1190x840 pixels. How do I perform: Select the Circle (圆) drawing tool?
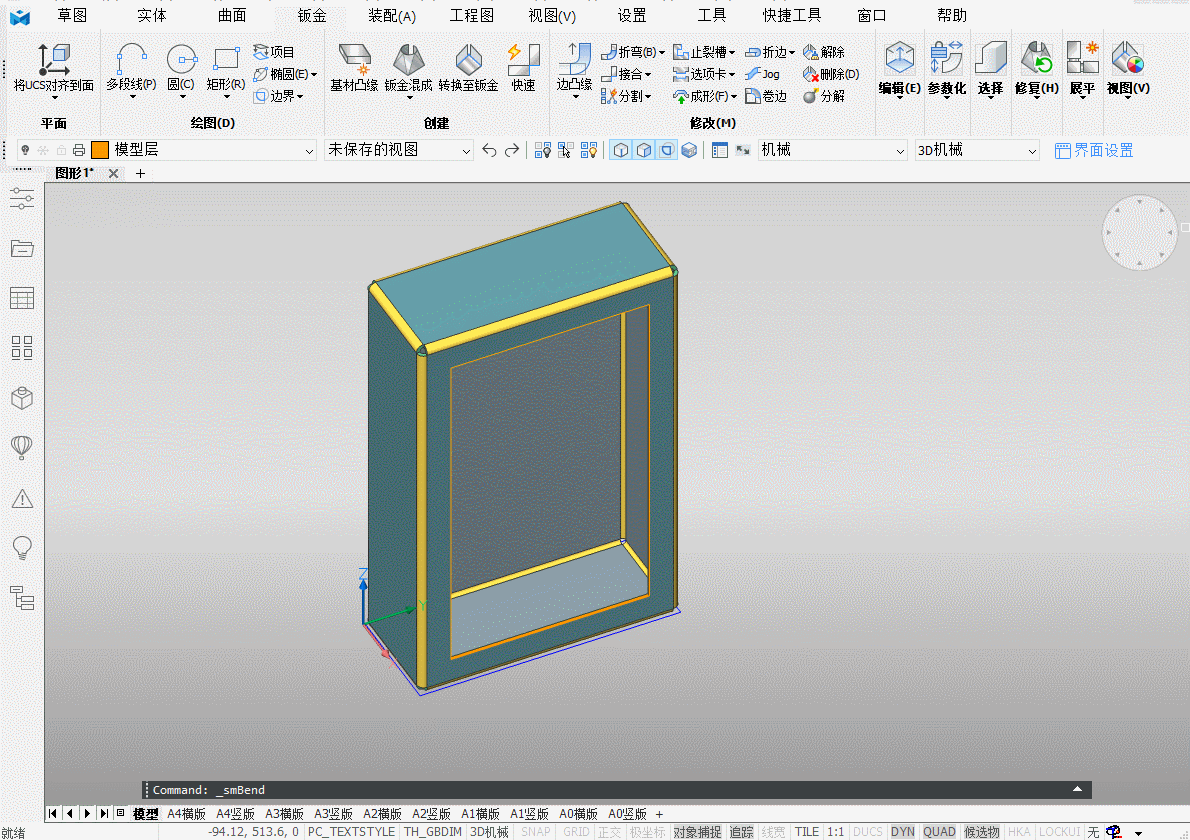coord(181,70)
